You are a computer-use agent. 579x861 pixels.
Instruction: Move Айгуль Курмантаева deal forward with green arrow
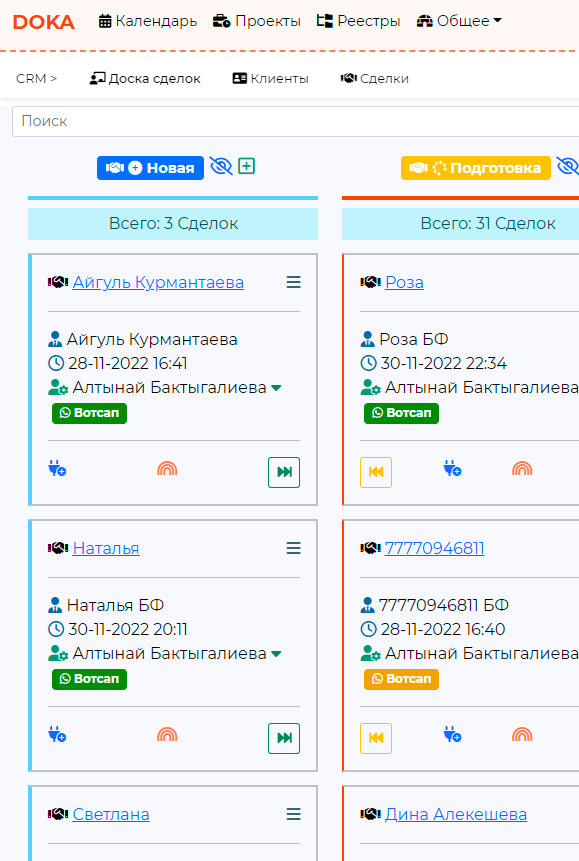coord(284,472)
